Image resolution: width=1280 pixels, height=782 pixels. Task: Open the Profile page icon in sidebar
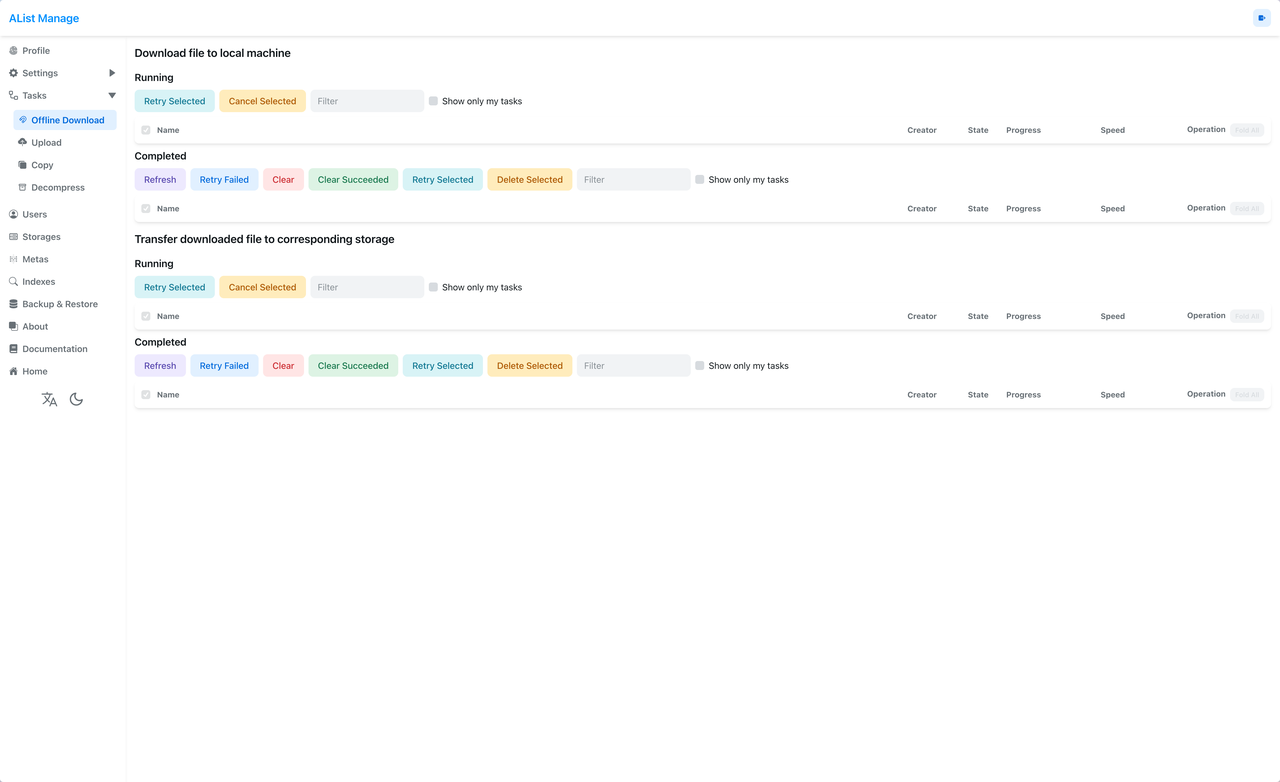14,51
